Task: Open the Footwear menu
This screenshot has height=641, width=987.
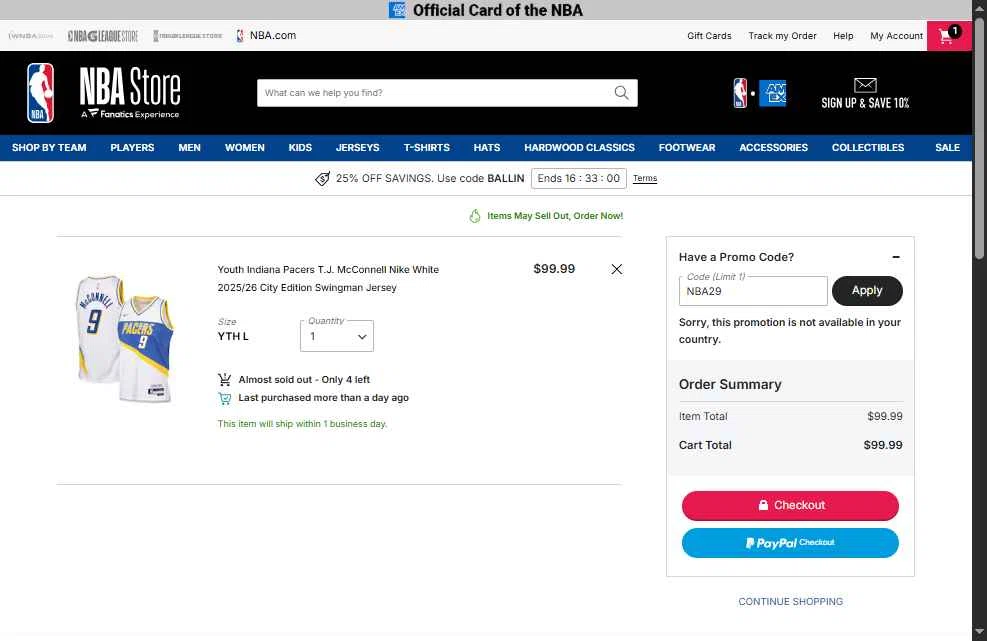Action: pos(687,147)
